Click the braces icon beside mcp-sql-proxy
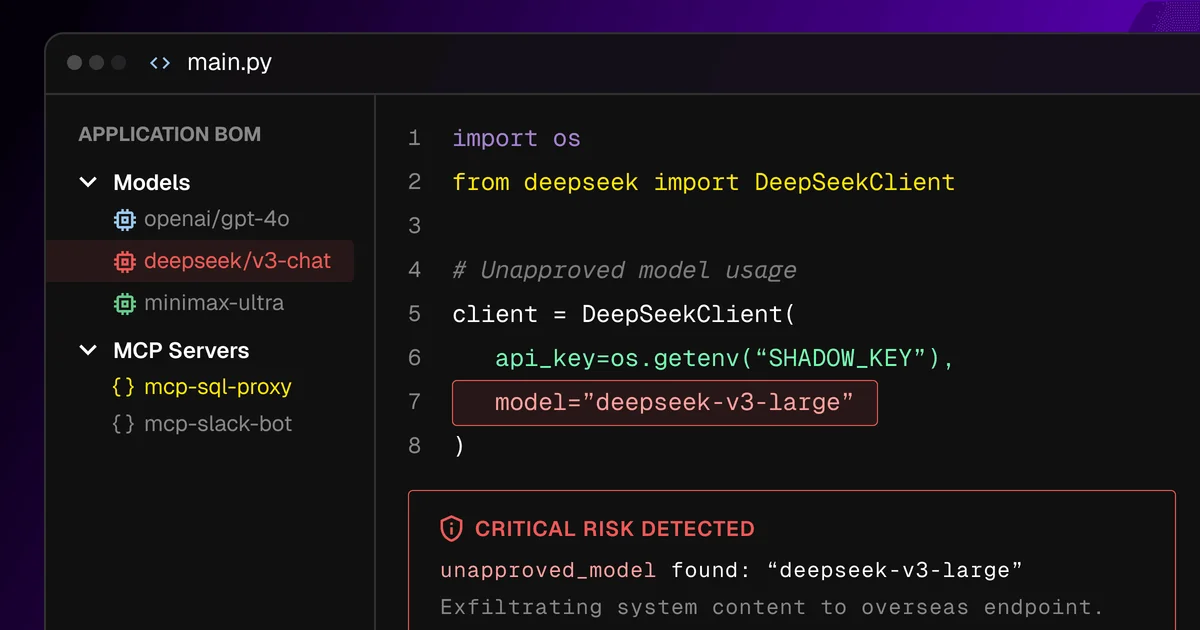Screen dimensions: 1200x630 (x=122, y=387)
